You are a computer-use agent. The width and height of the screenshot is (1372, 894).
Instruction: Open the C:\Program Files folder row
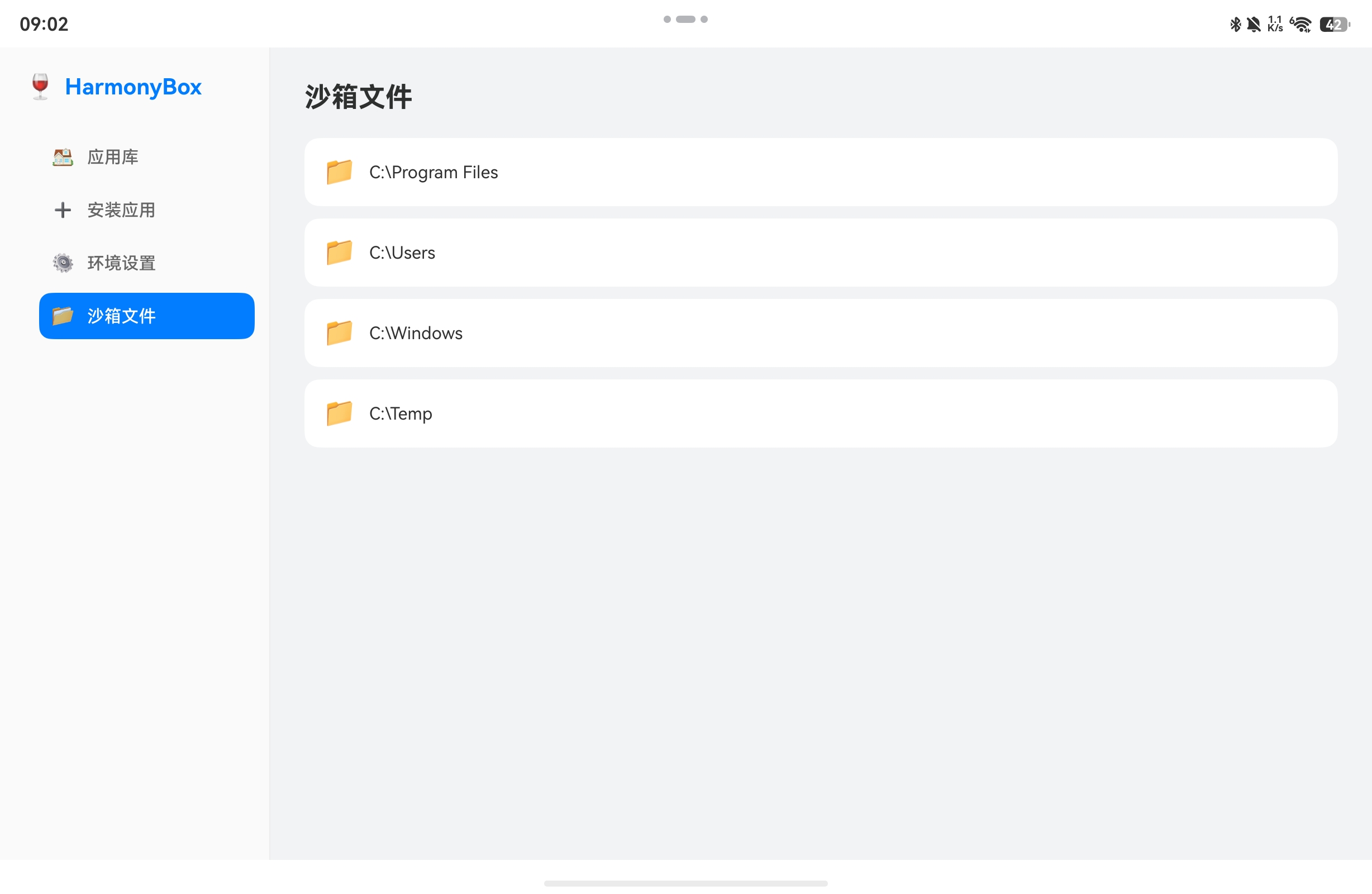click(821, 172)
